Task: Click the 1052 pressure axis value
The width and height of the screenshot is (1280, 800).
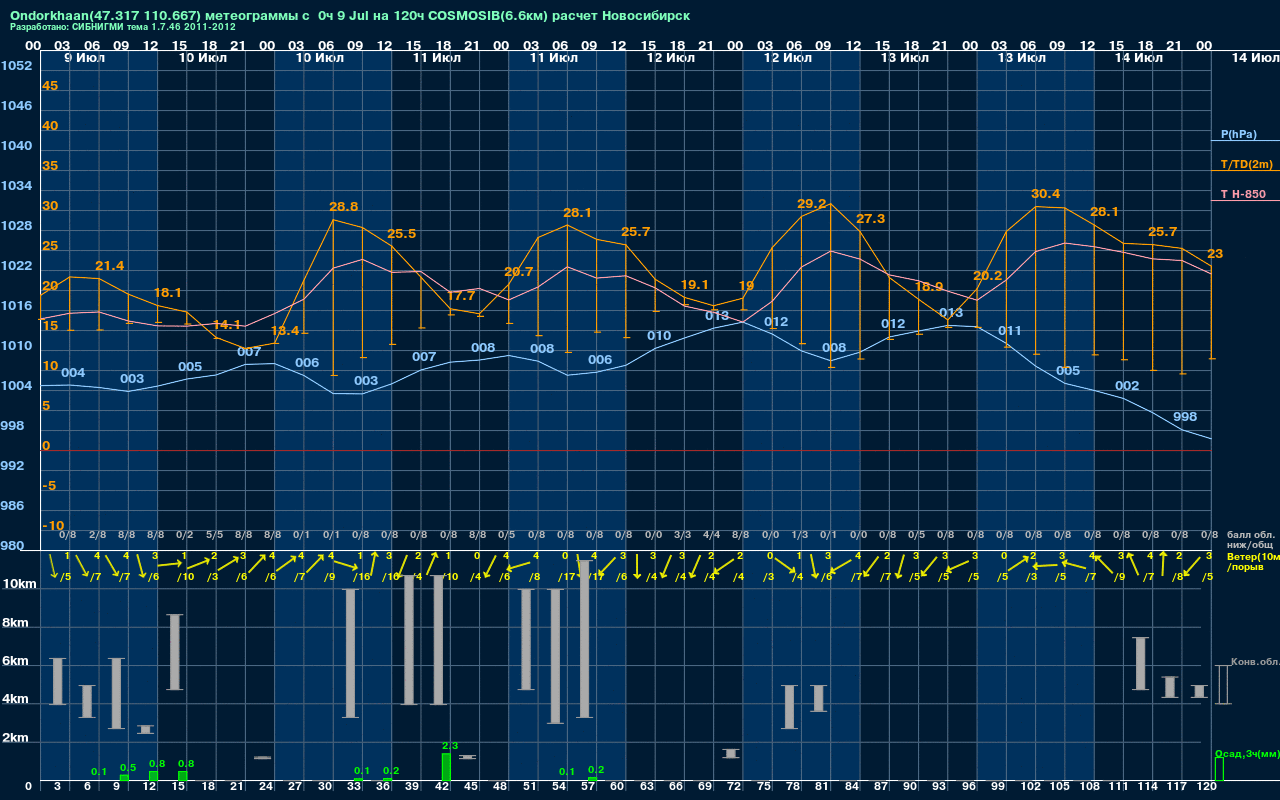Action: (16, 66)
